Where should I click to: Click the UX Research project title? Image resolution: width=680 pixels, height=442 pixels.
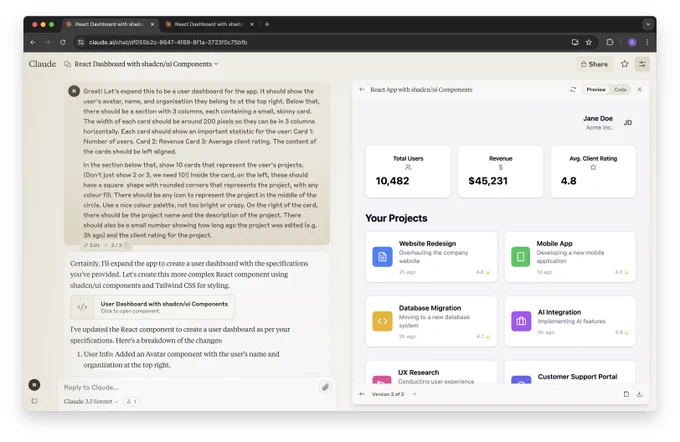[x=418, y=372]
